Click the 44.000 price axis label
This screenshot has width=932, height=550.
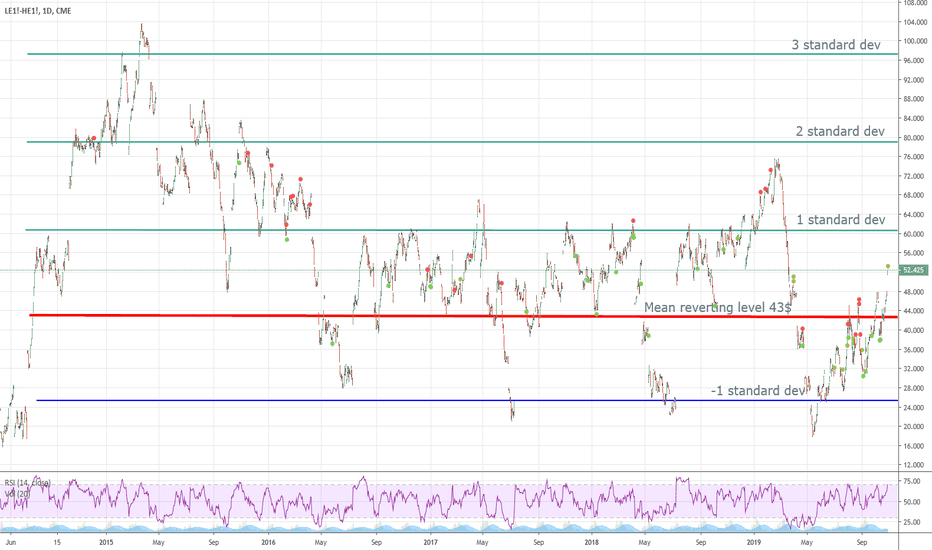[x=915, y=311]
